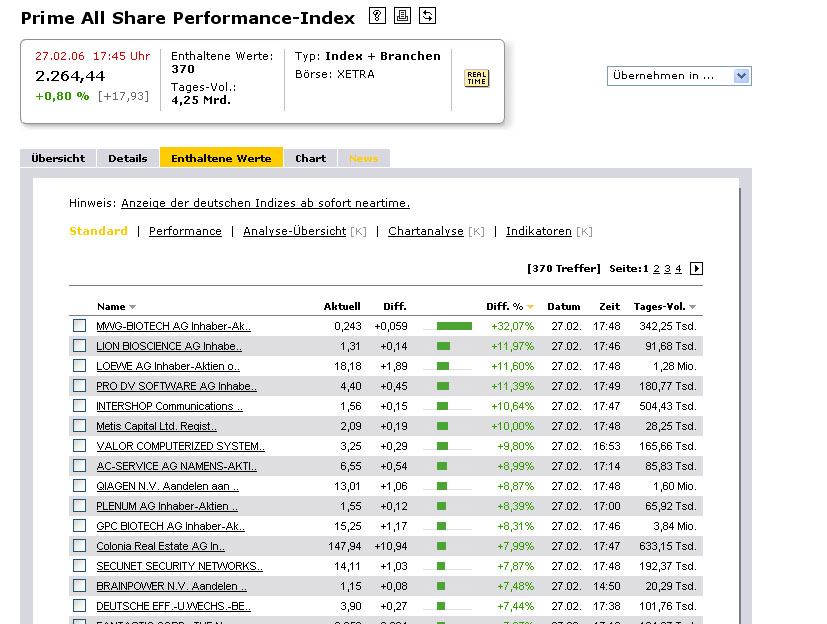Open the News tab
The width and height of the screenshot is (827, 624).
(x=364, y=158)
